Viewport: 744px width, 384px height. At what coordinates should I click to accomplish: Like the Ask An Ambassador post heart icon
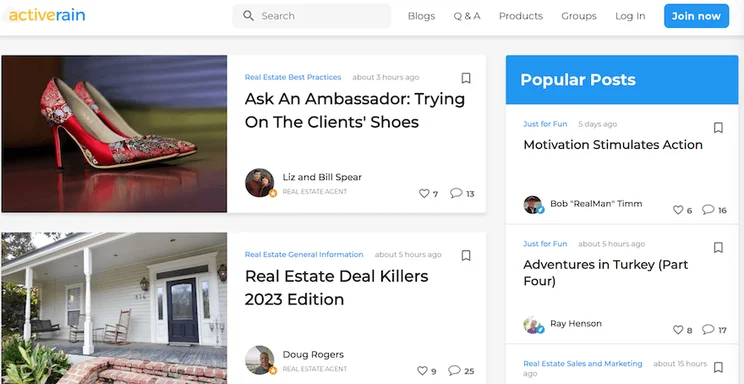[424, 193]
